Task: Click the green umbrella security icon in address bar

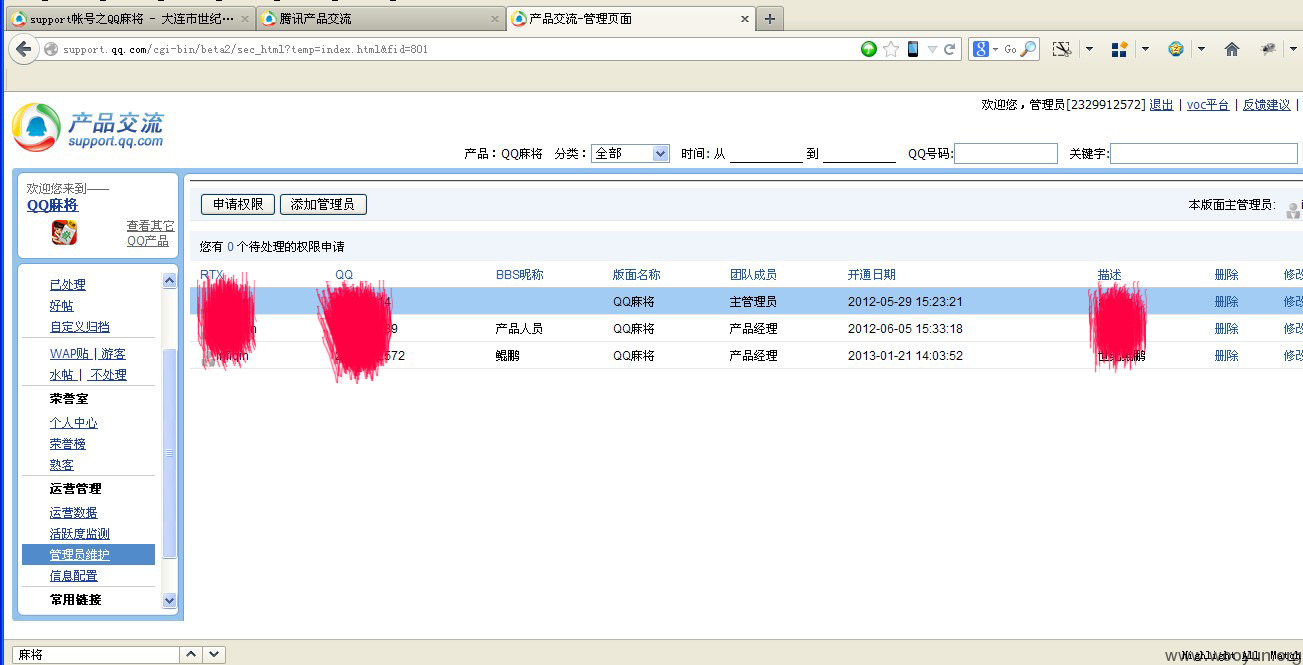Action: click(869, 49)
